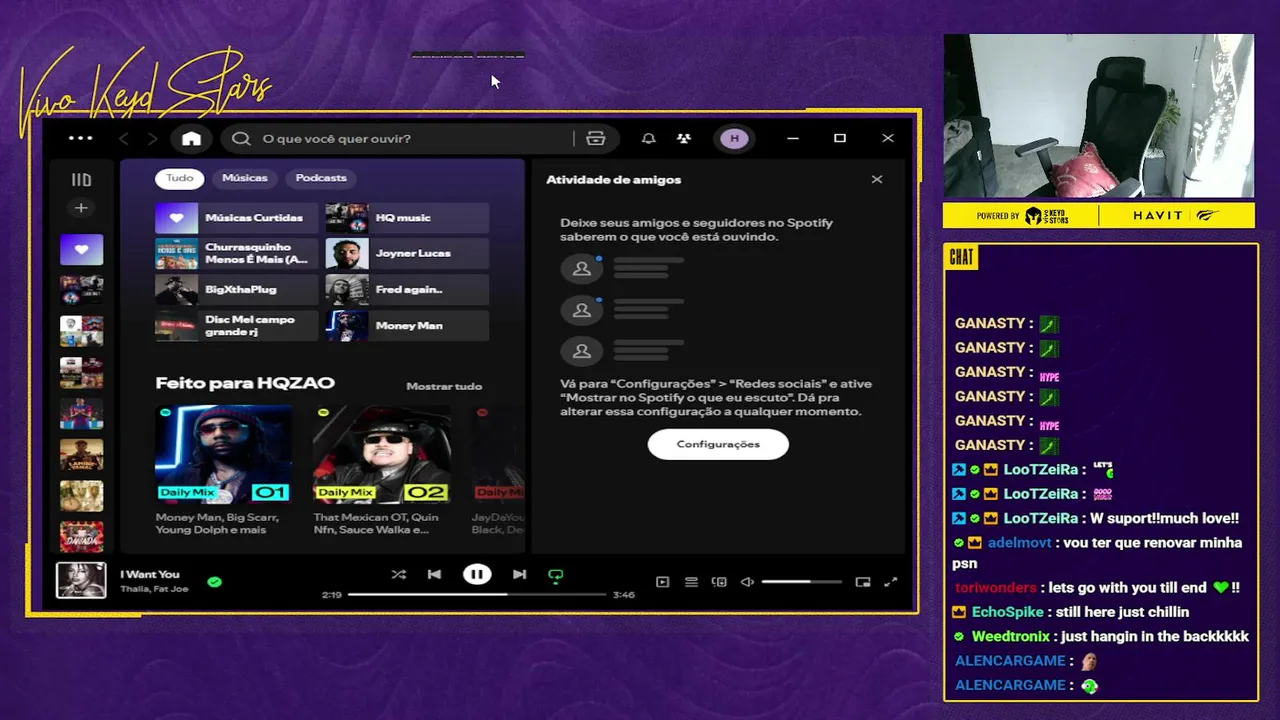The image size is (1280, 720).
Task: Select the Tudo filter chip
Action: pos(180,178)
